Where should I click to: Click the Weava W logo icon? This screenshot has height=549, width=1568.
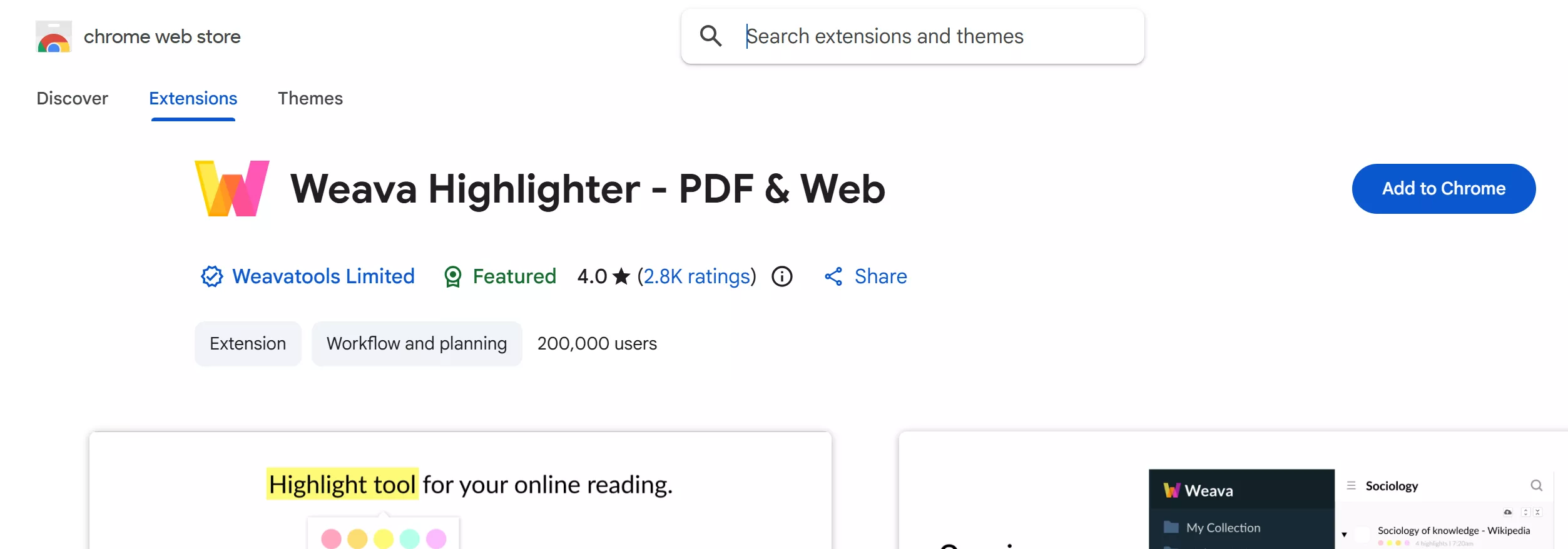(x=232, y=188)
